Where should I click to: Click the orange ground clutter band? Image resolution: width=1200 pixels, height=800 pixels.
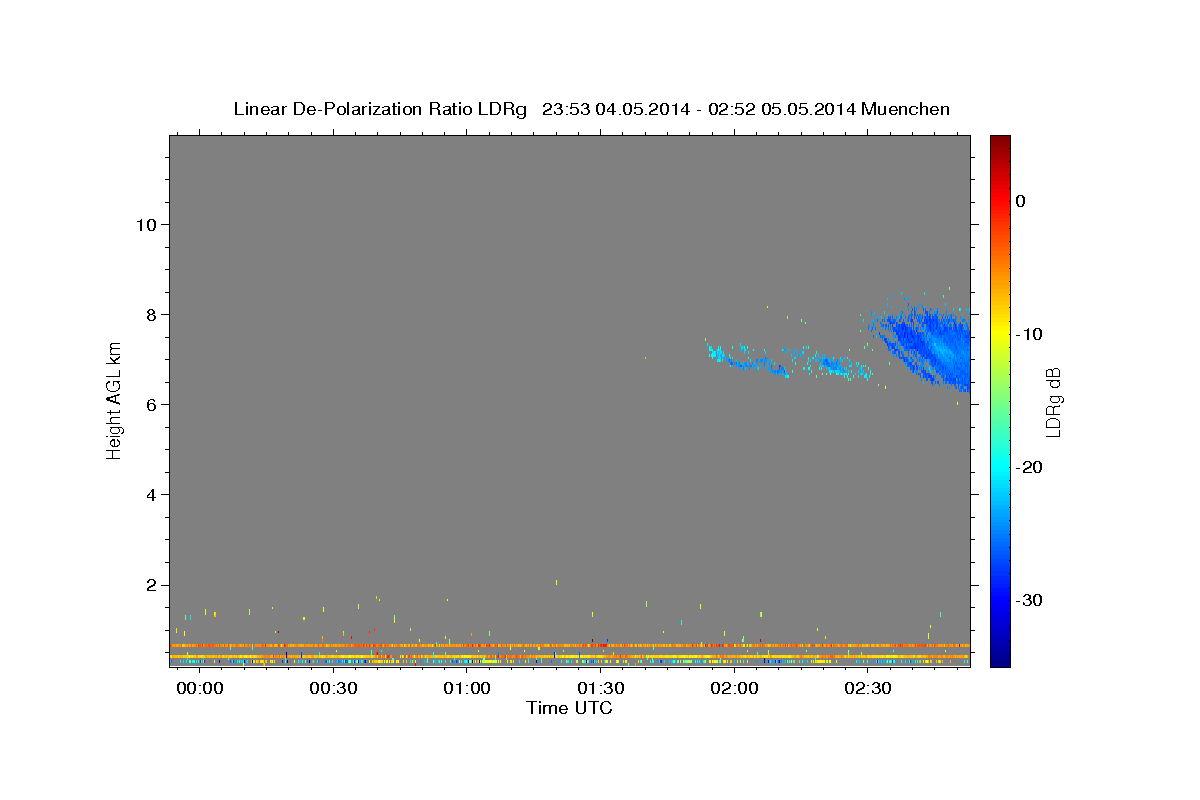click(x=570, y=646)
